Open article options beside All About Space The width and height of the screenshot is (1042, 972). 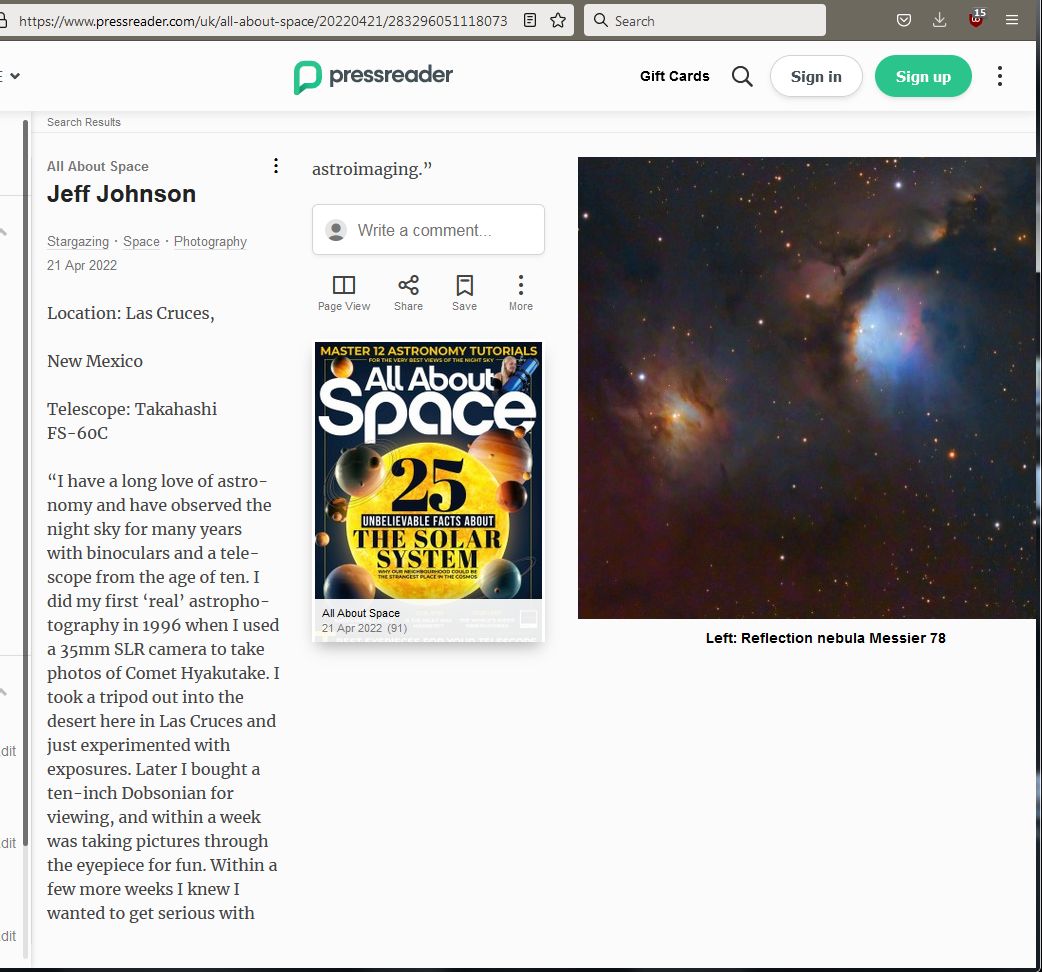tap(276, 166)
